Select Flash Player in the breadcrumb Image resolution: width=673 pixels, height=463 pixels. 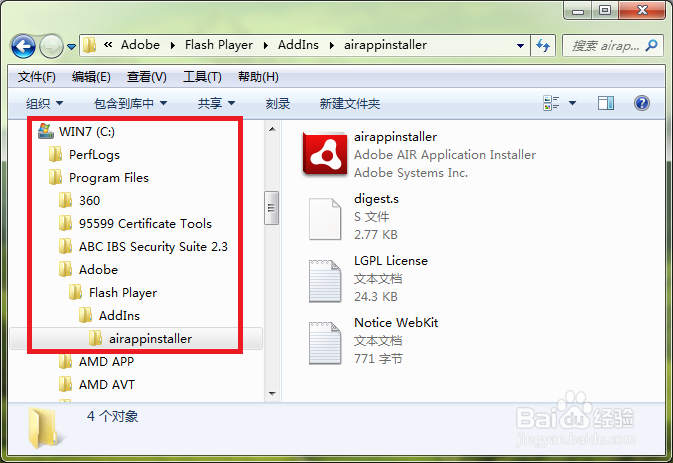tap(219, 45)
